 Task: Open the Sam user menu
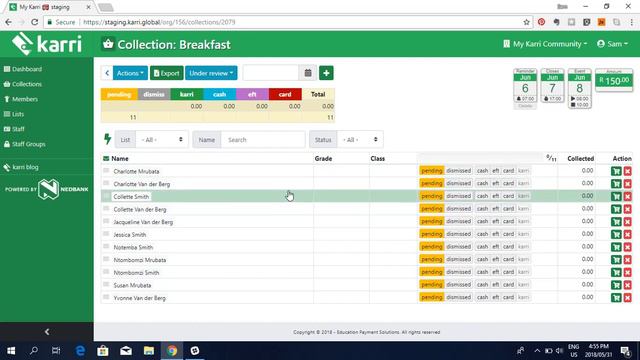[612, 44]
